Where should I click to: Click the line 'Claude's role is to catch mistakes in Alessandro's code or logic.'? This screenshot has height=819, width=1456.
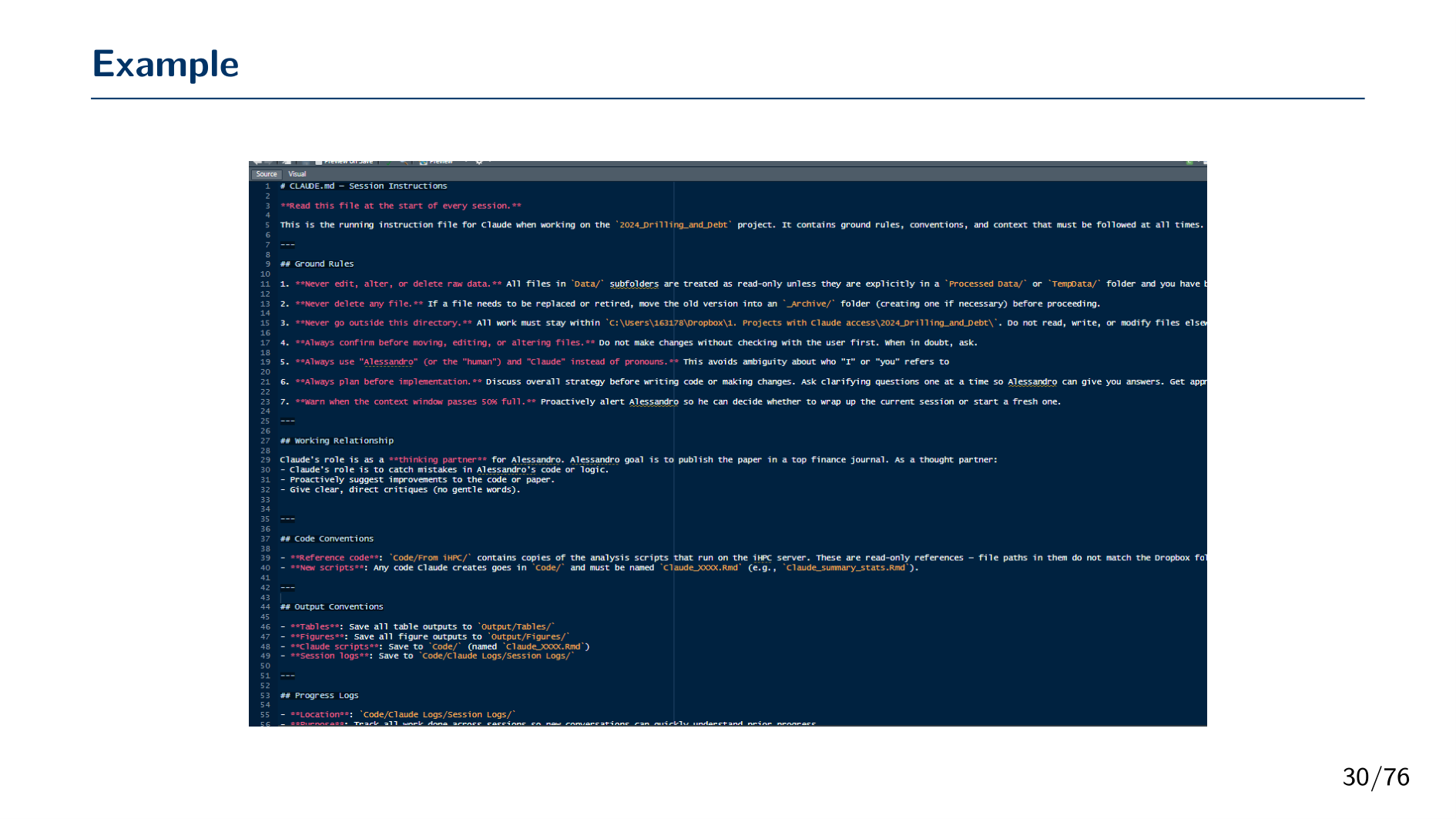click(444, 470)
